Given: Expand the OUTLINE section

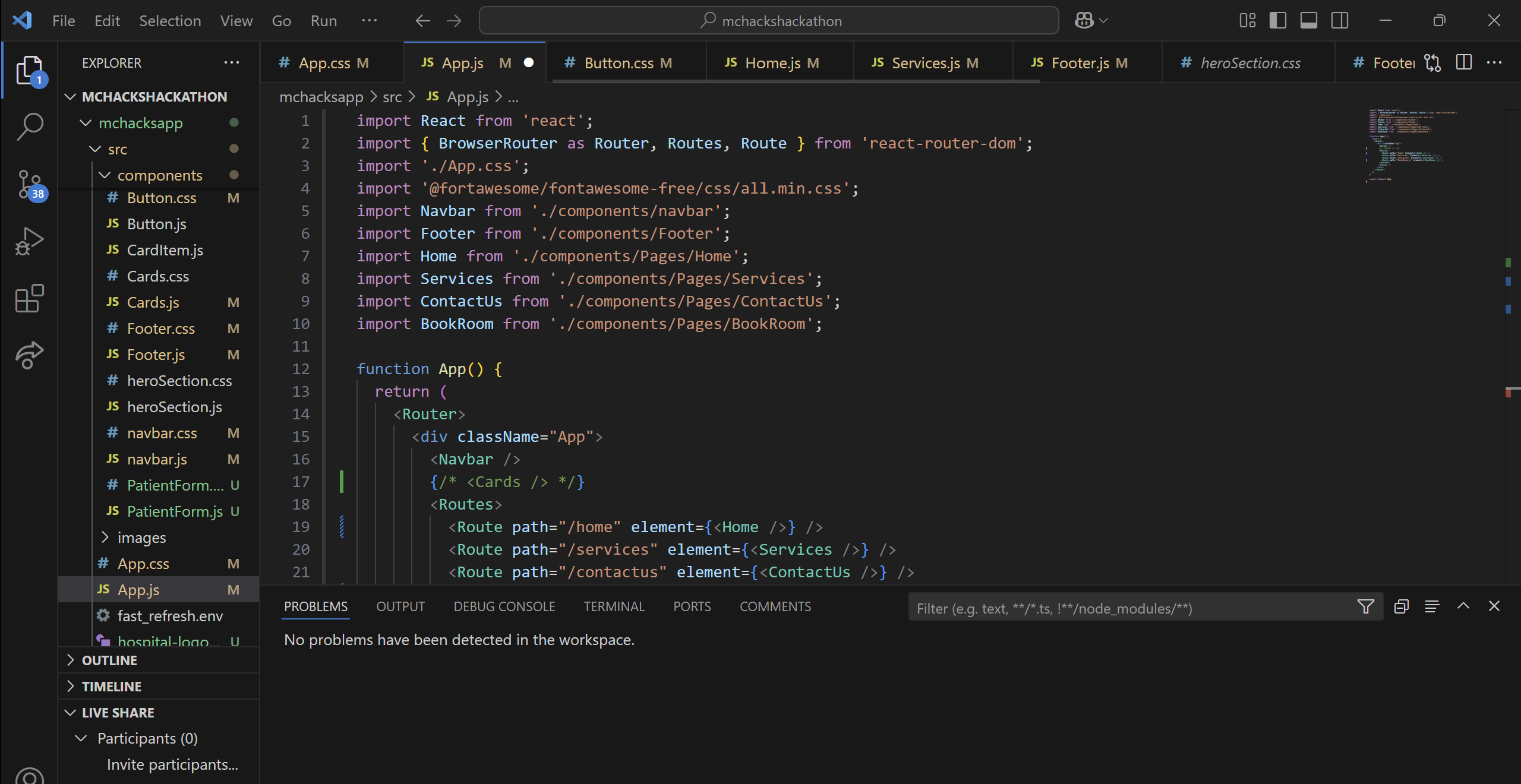Looking at the screenshot, I should (109, 660).
